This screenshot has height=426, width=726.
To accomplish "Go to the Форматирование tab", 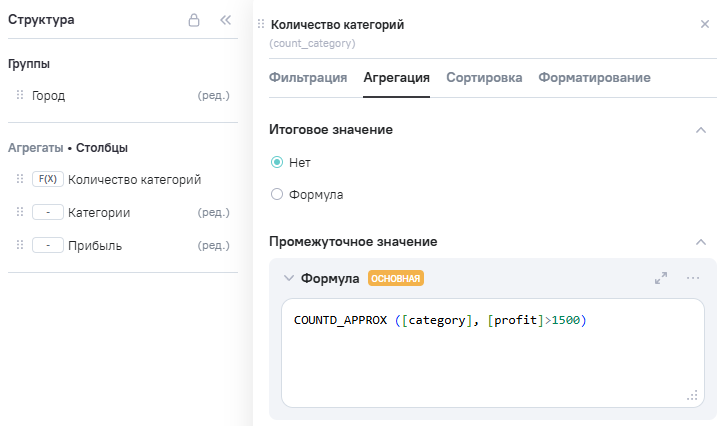I will coord(594,78).
